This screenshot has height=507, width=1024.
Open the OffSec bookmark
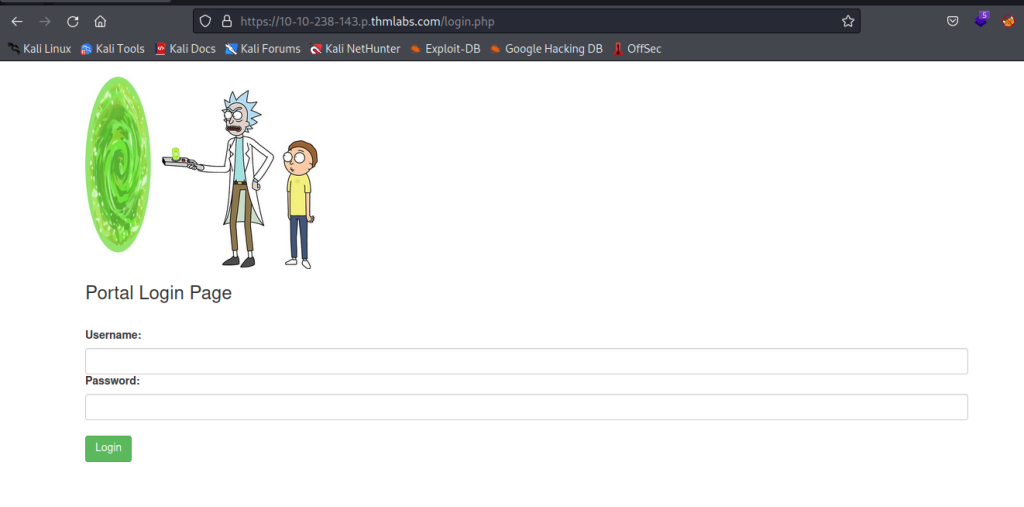[x=637, y=49]
